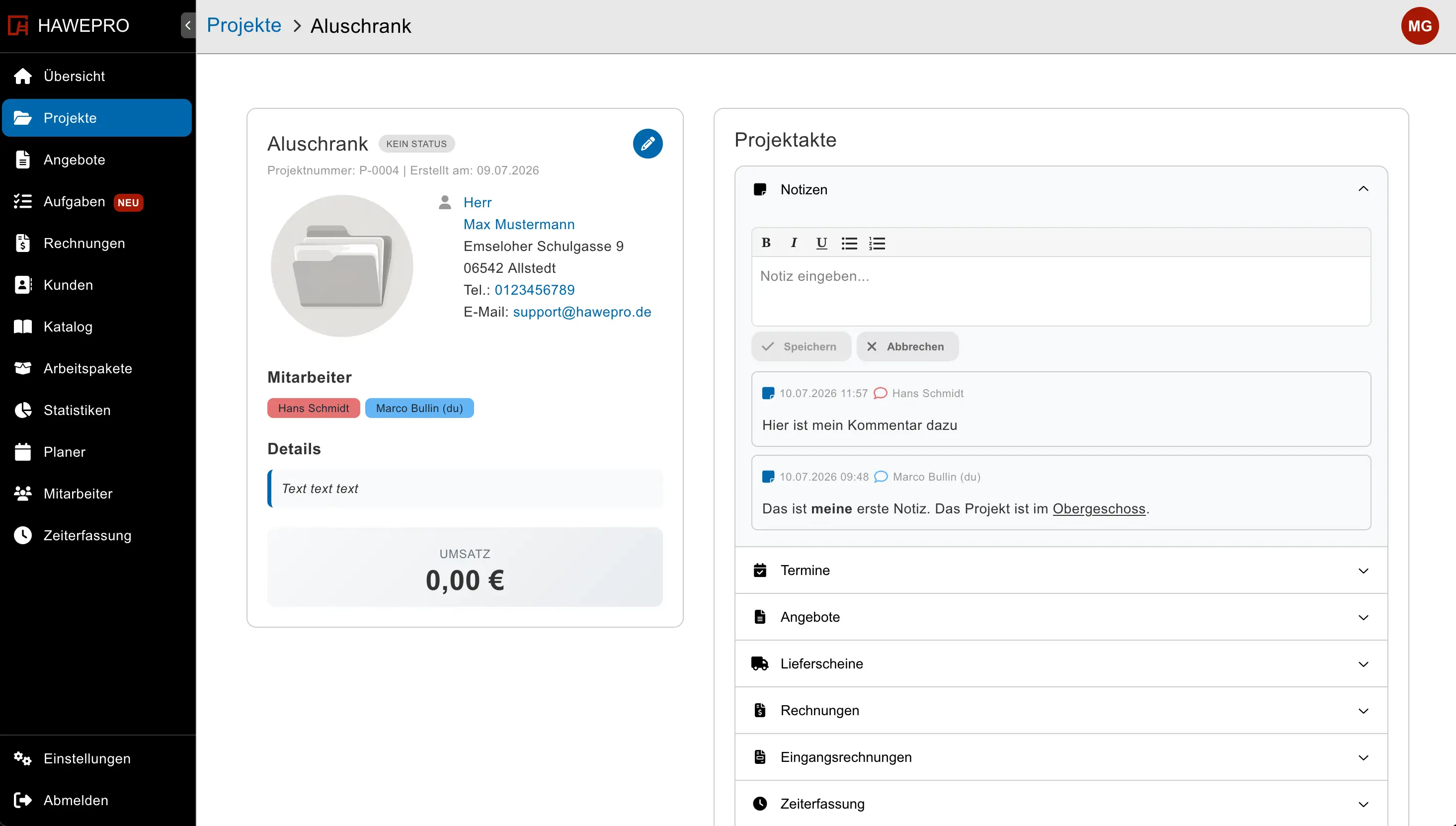Click the support@hawepro.de email link
Screen dimensions: 1456x826
582,312
